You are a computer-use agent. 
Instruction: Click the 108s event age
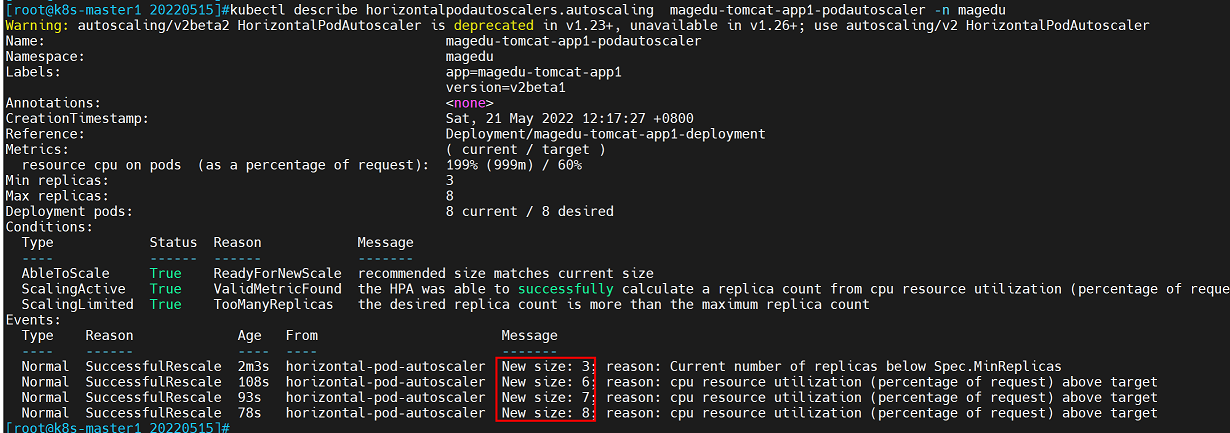(253, 382)
